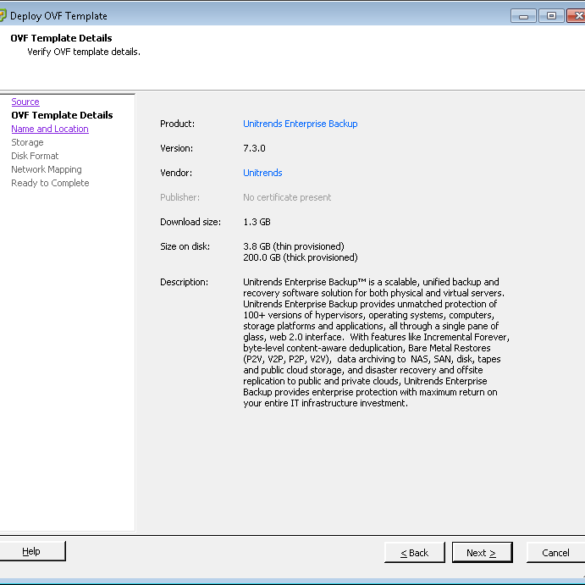Viewport: 585px width, 585px height.
Task: Click the vSphere icon in title bar
Action: click(x=3, y=16)
